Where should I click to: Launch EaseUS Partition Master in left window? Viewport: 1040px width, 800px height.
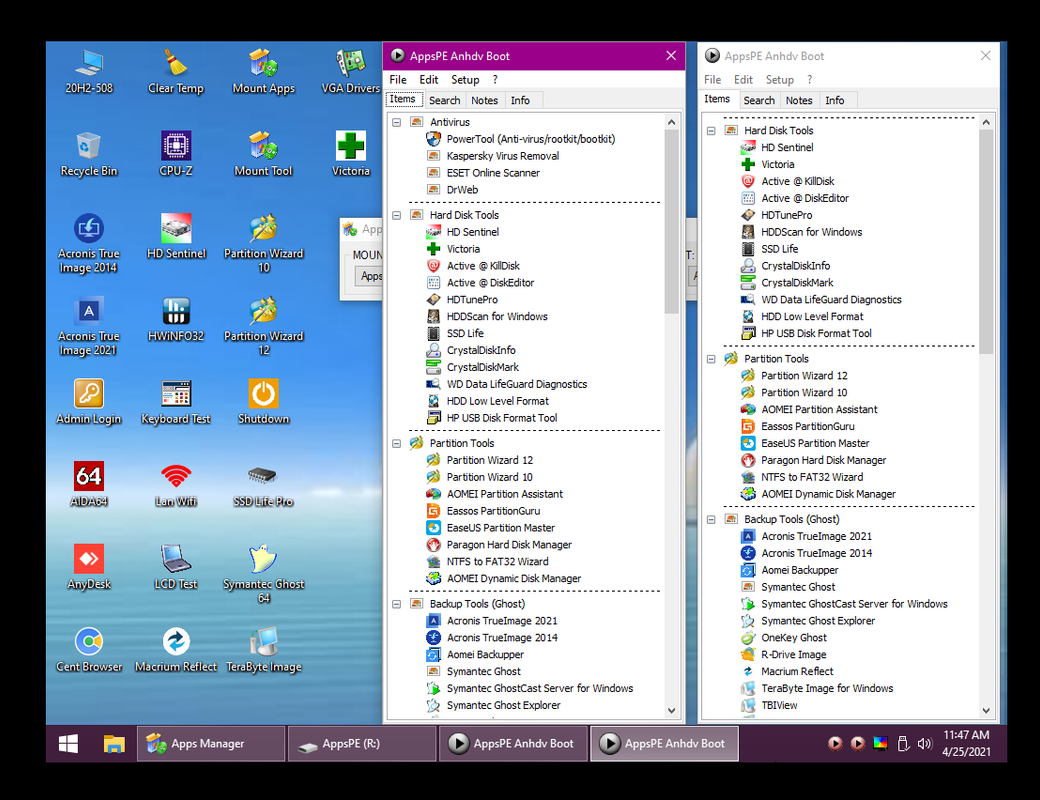point(501,528)
